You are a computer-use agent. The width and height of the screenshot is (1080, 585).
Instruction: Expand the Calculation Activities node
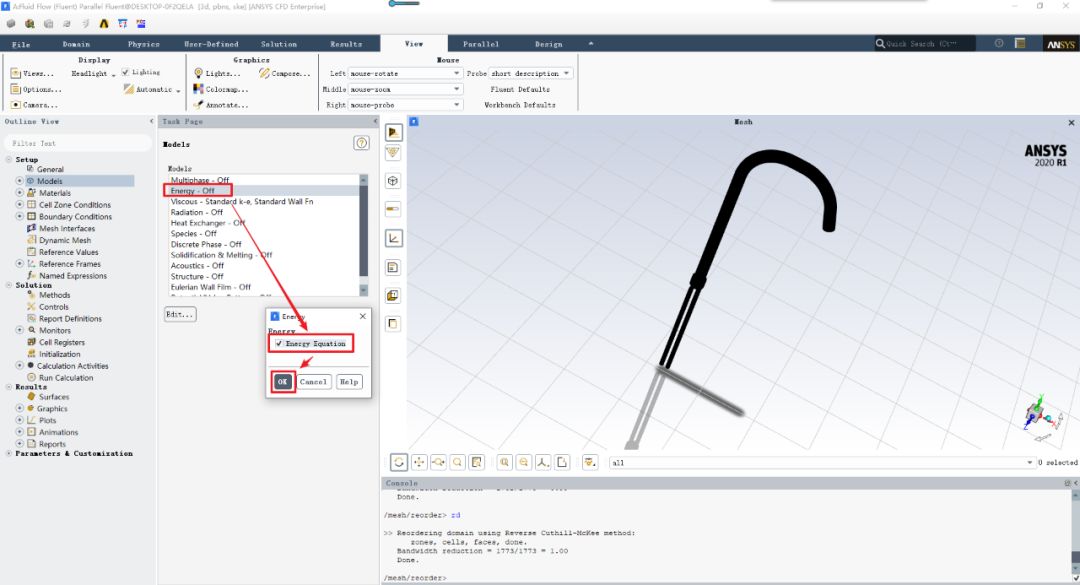[x=19, y=366]
